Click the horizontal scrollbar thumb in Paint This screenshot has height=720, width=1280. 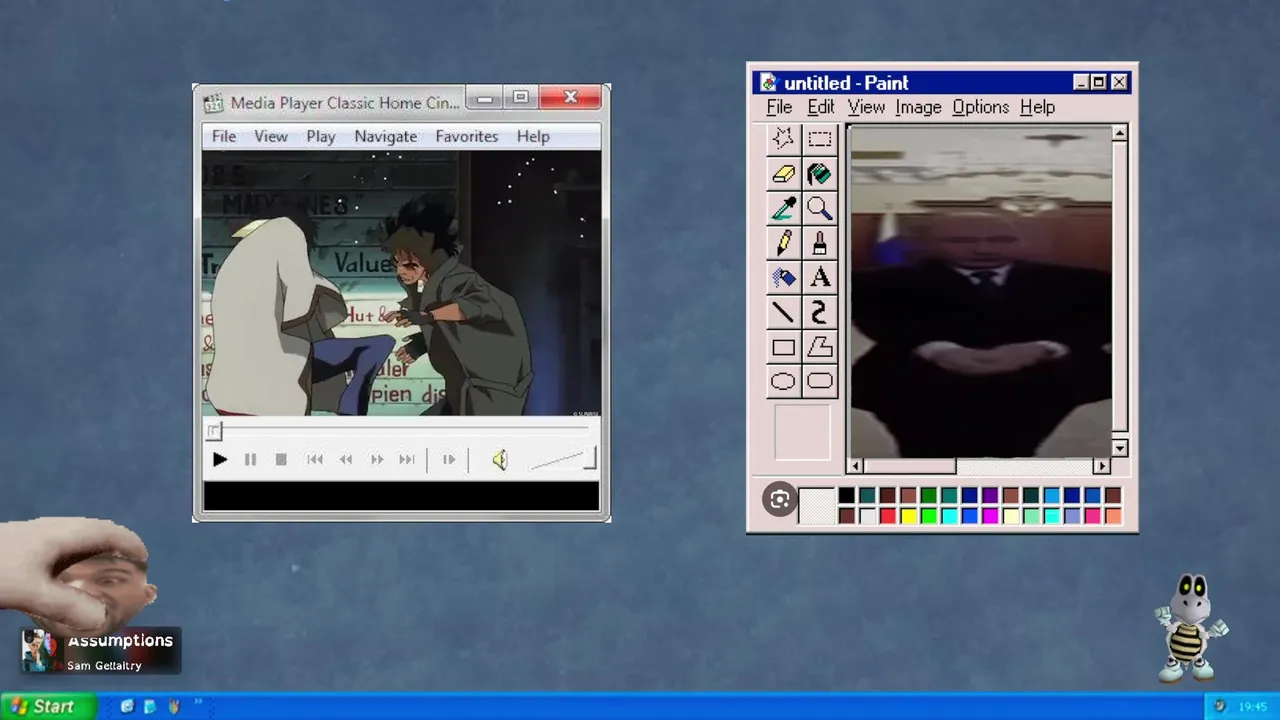[x=910, y=466]
